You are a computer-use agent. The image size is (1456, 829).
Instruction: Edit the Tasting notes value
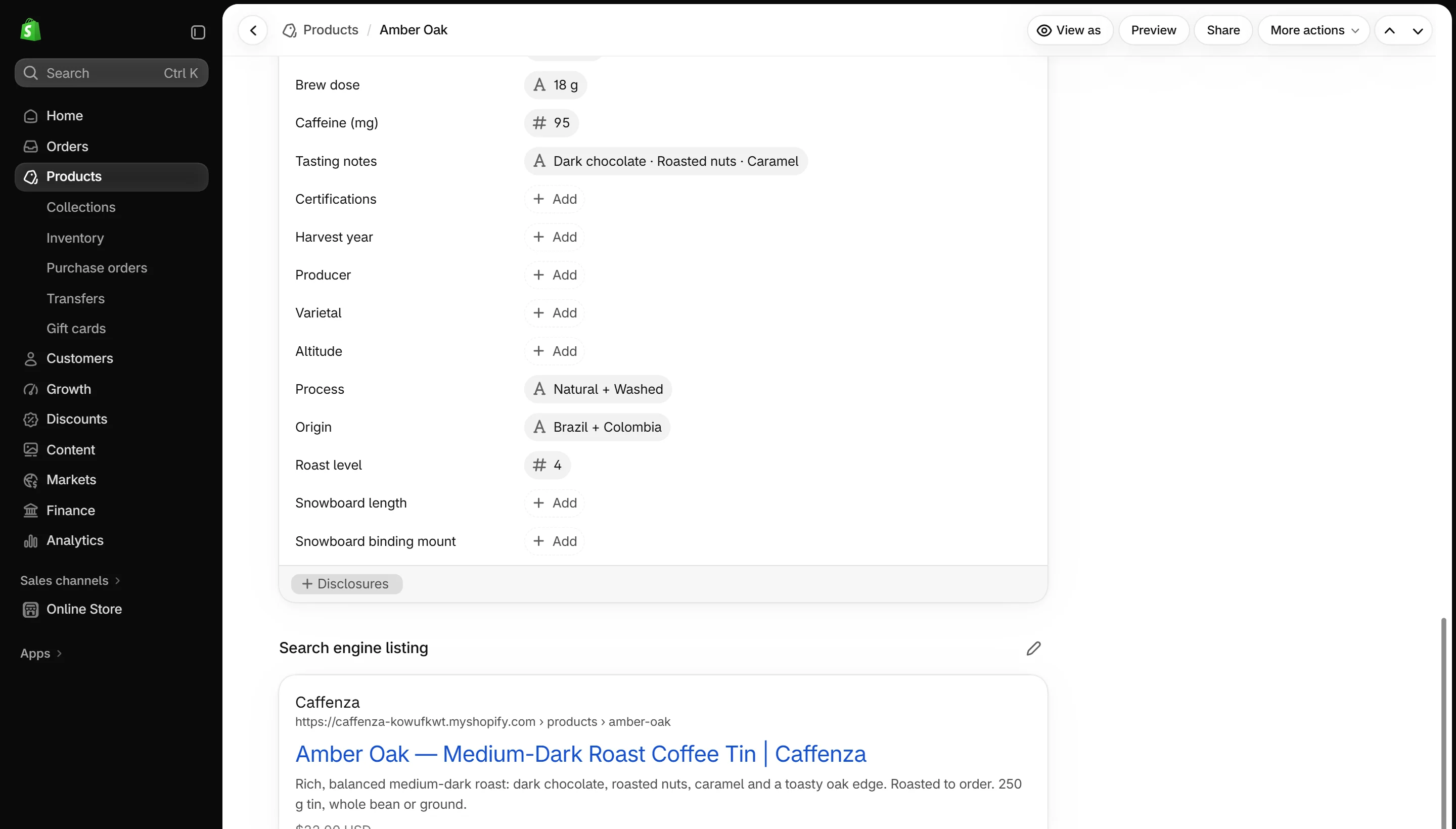coord(666,161)
